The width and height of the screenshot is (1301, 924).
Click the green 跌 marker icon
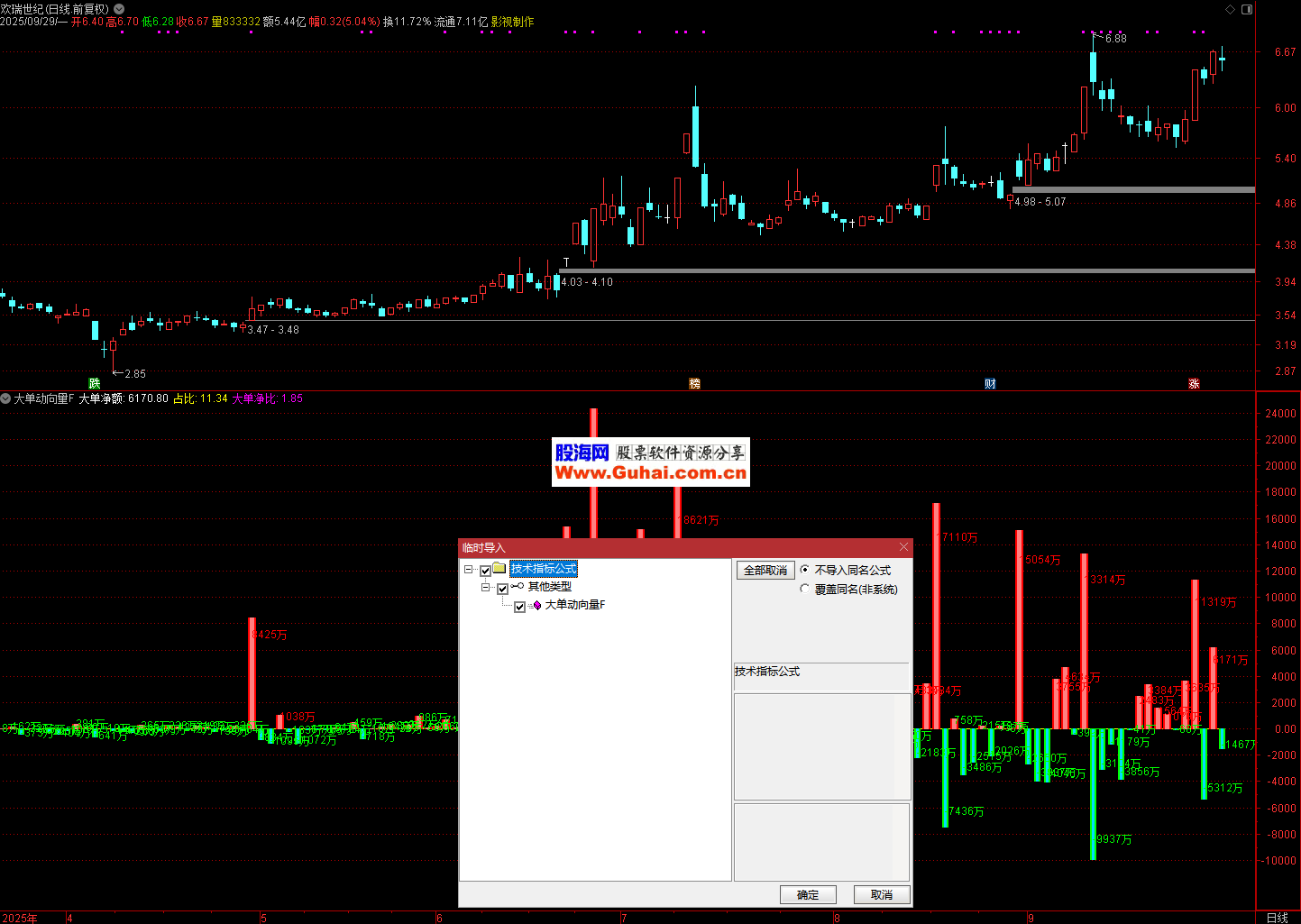click(94, 384)
